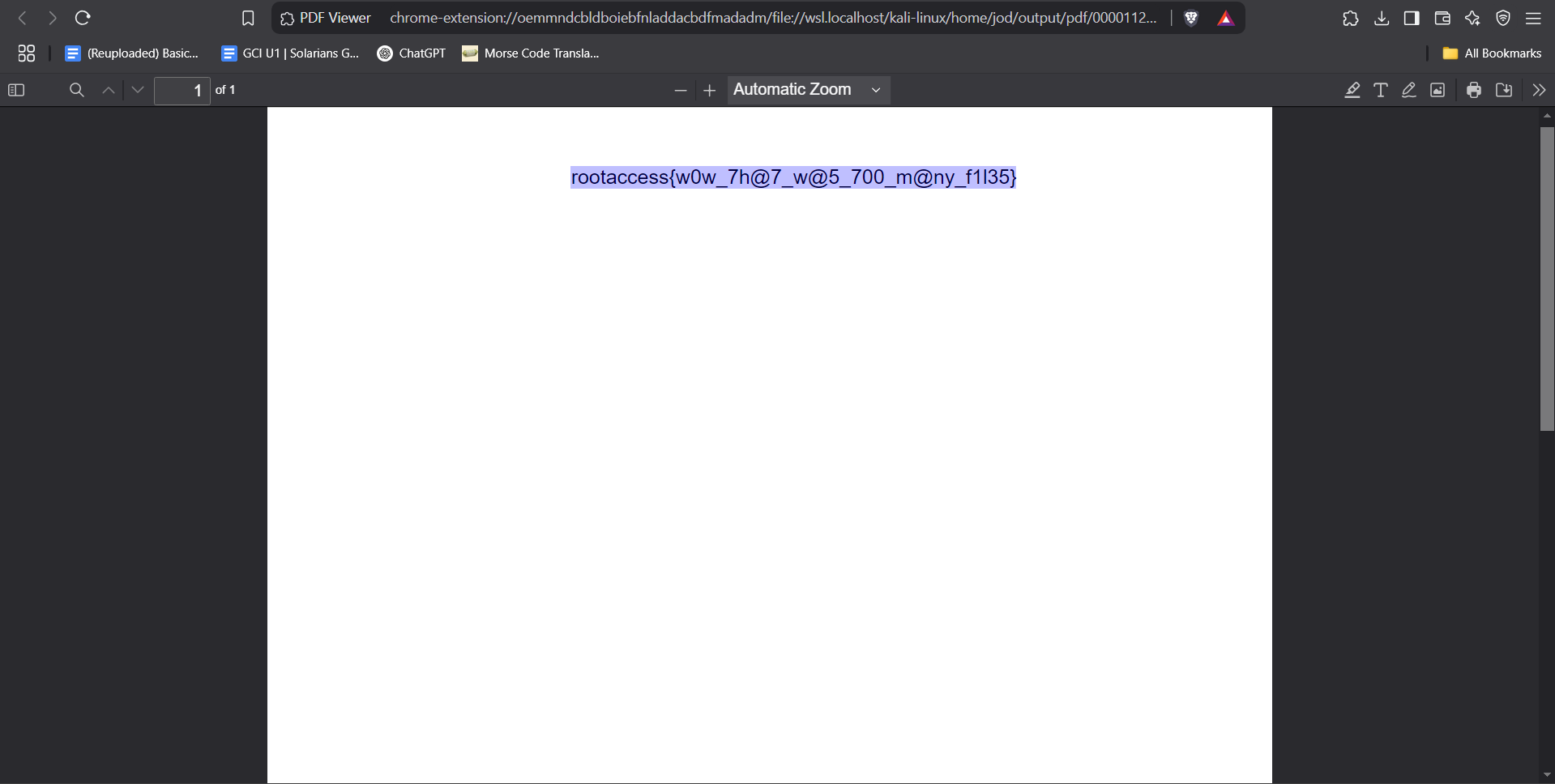Print the PDF document

click(x=1474, y=90)
